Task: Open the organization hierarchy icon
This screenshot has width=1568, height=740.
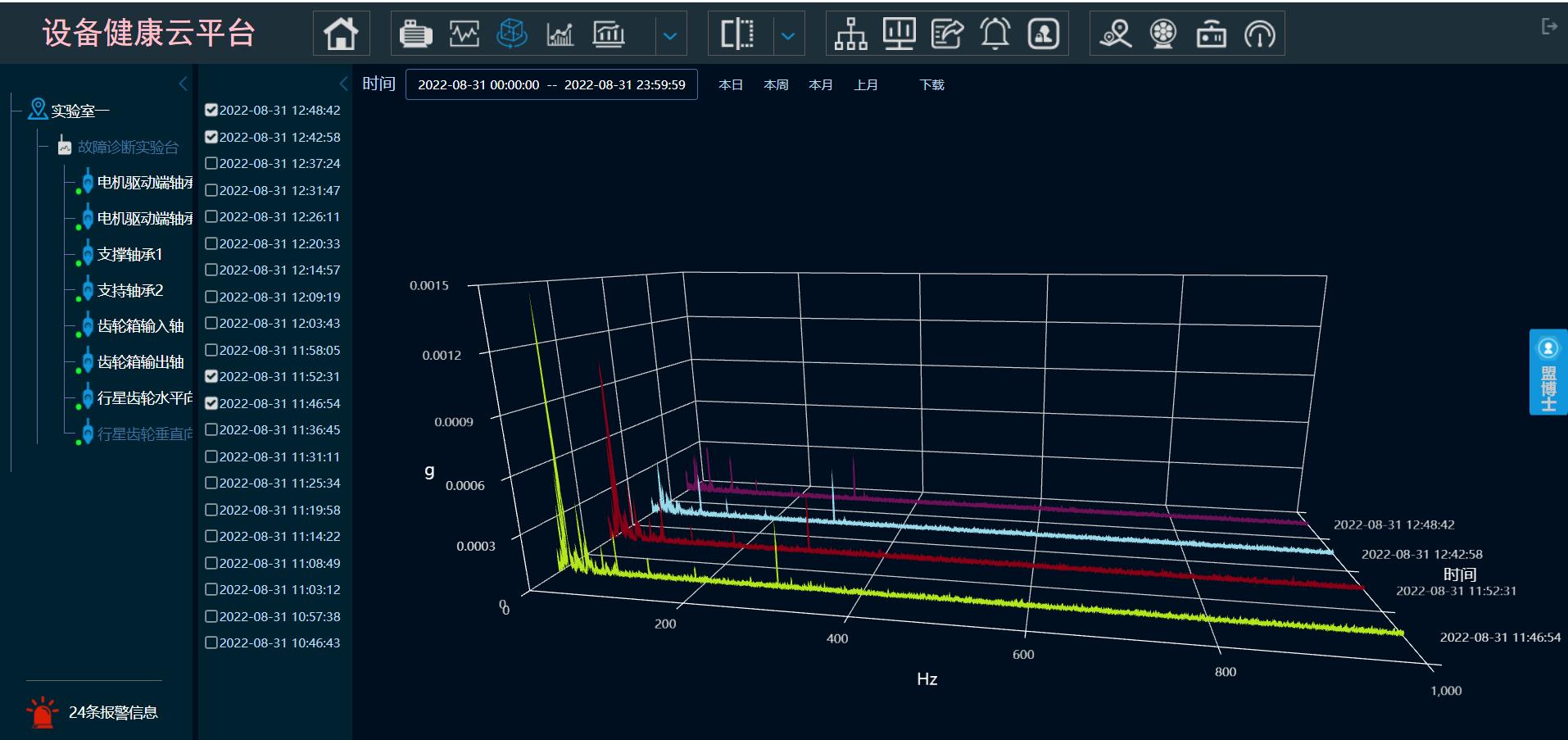Action: click(x=850, y=34)
